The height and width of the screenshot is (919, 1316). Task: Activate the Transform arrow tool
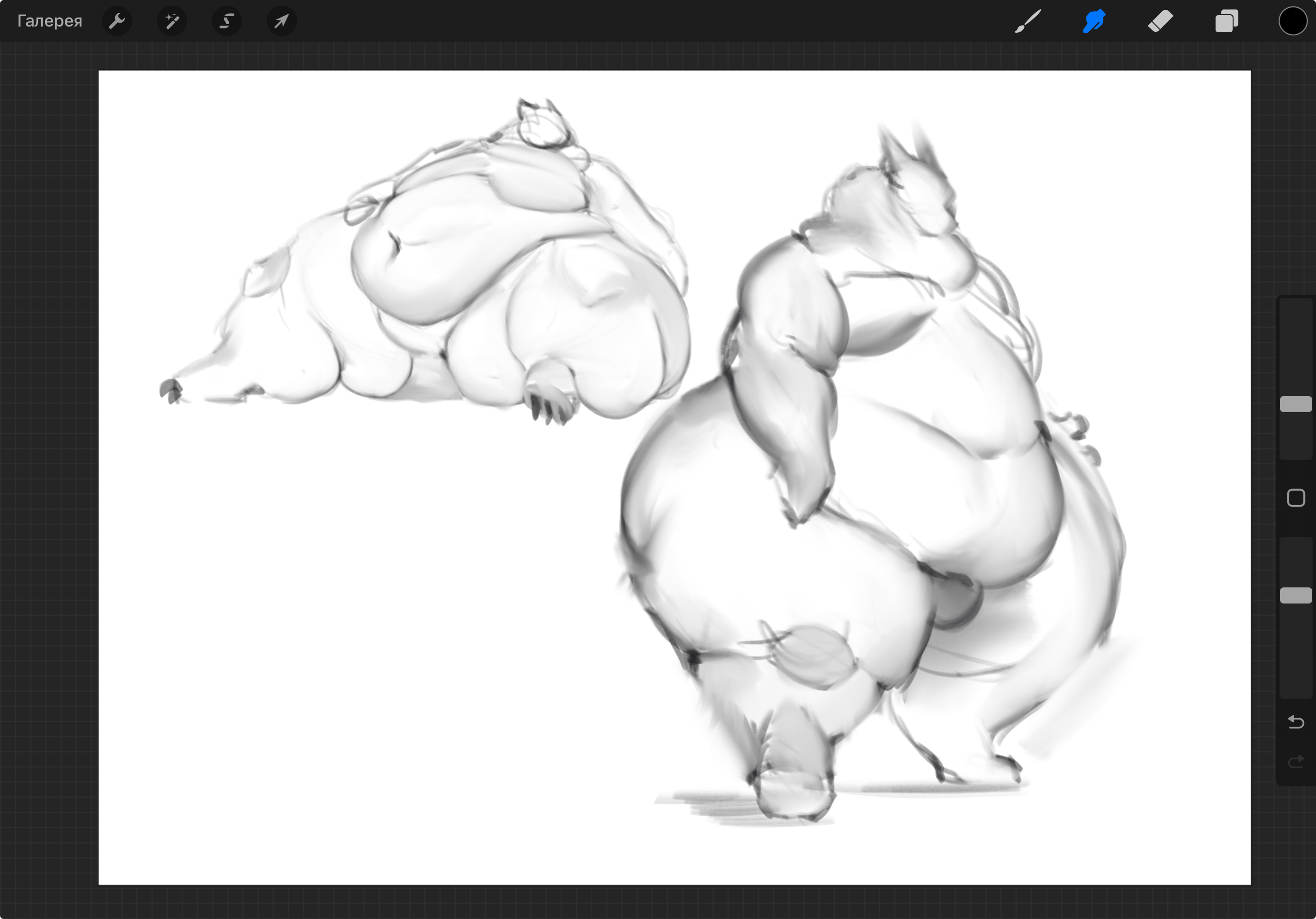click(281, 21)
